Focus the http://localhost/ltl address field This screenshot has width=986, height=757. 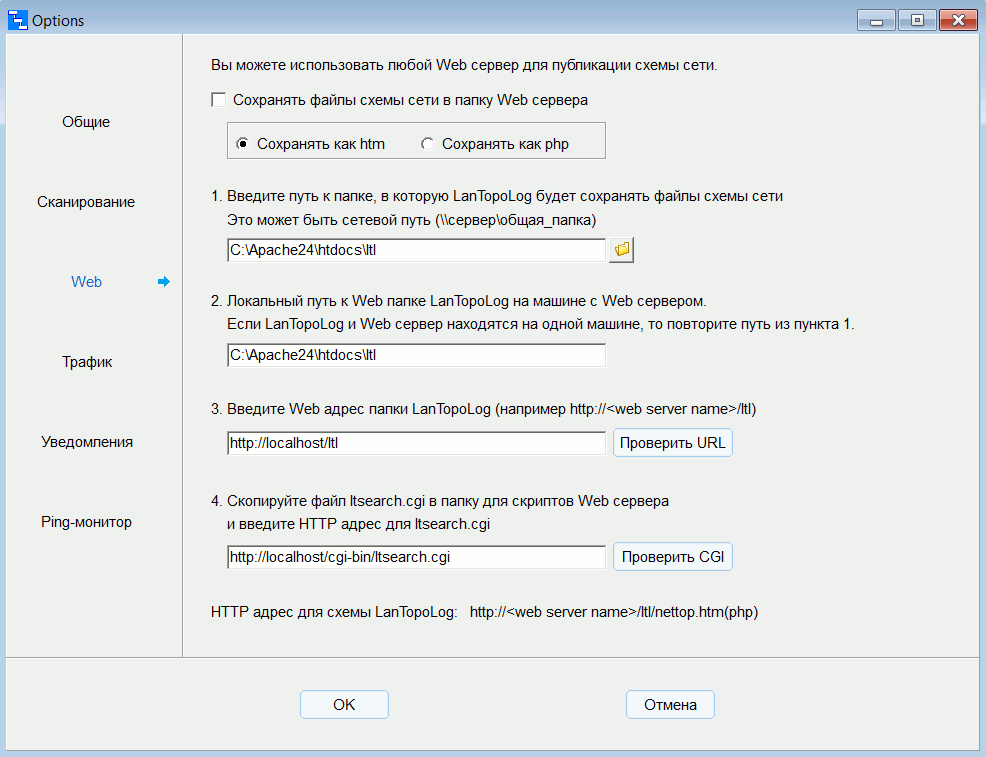416,443
